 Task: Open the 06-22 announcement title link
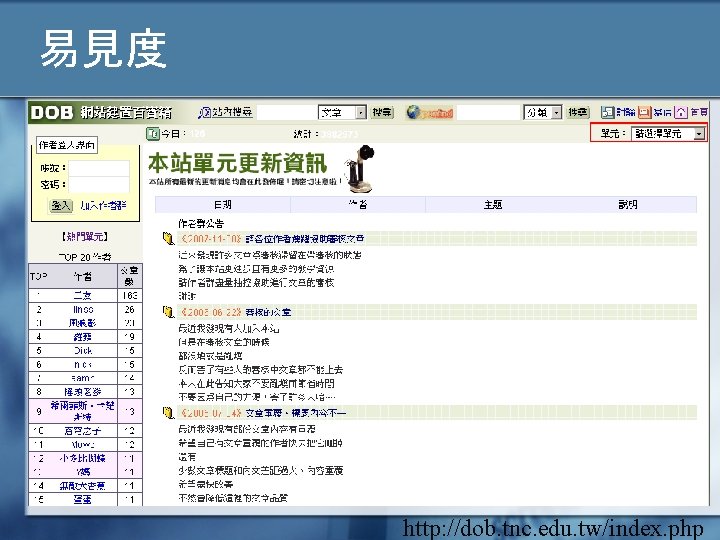point(268,312)
